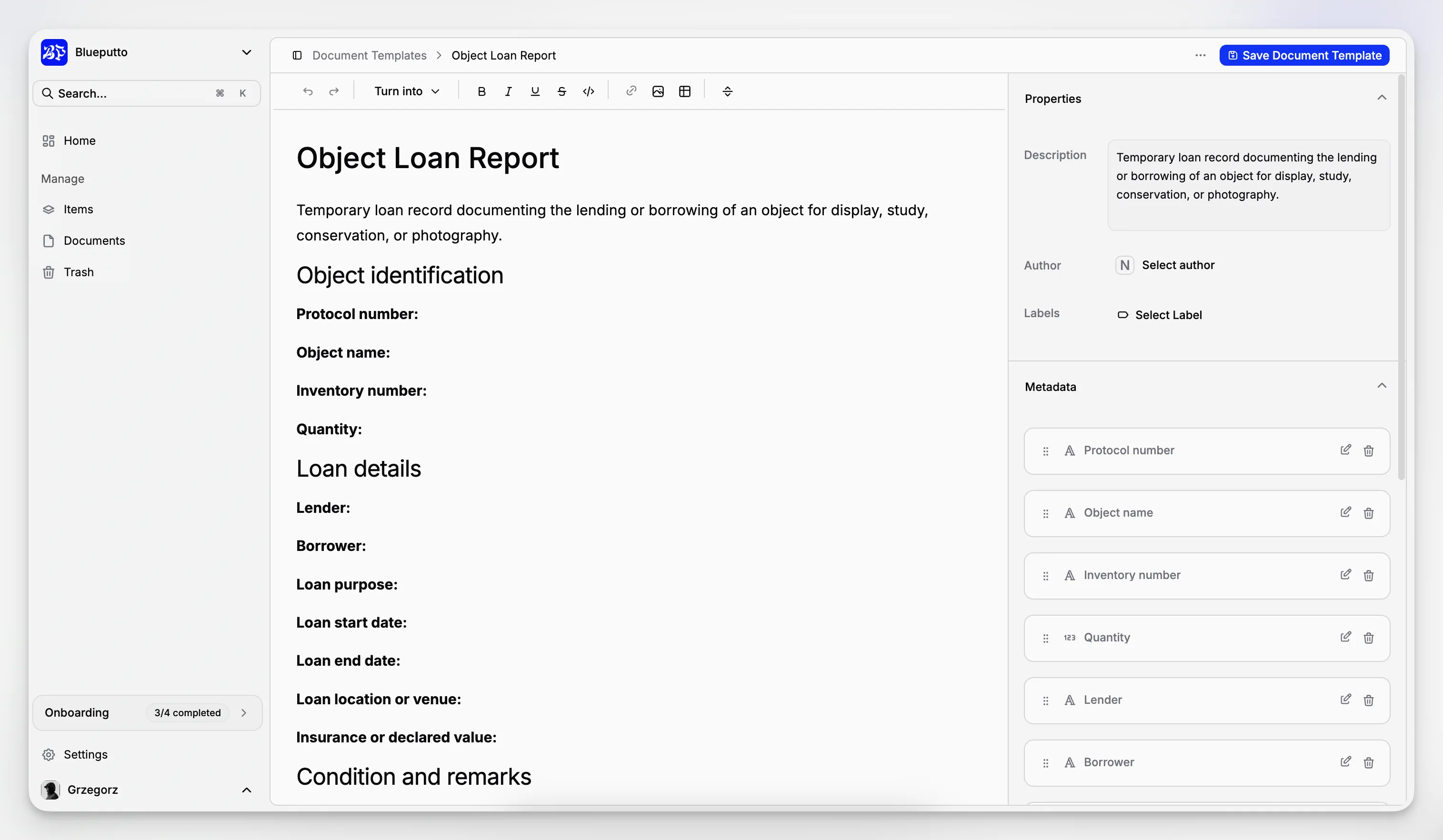Delete the Object name metadata field

[1369, 514]
